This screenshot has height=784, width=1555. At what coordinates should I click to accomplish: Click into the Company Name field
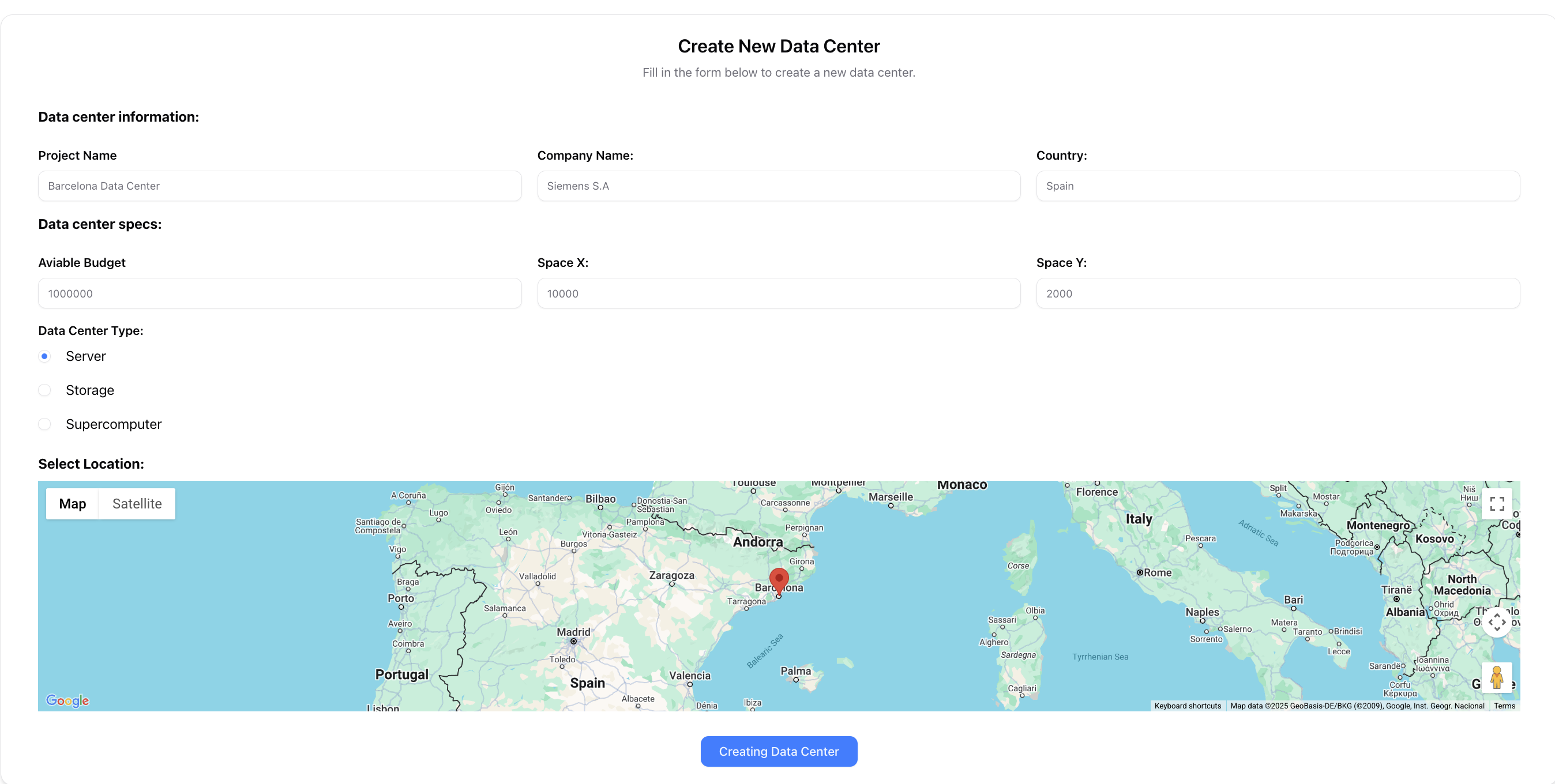tap(778, 186)
